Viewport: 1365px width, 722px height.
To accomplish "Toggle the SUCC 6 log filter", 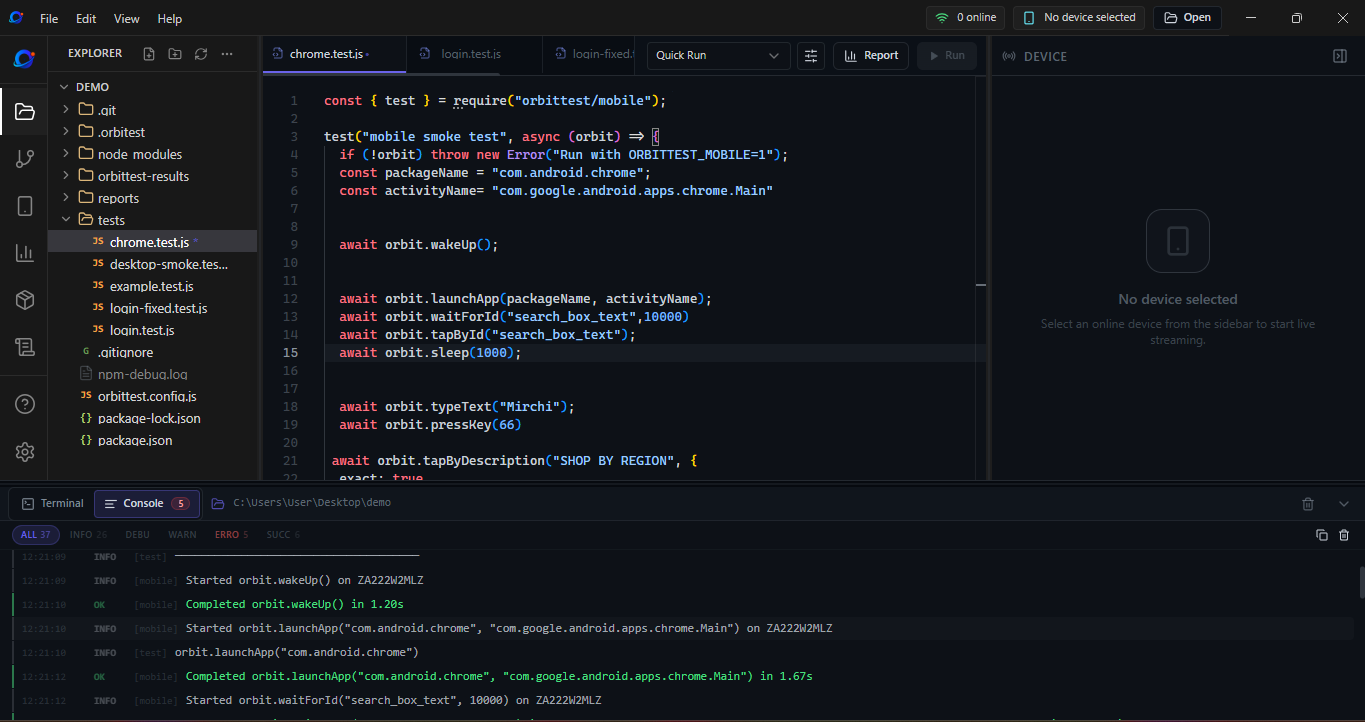I will click(283, 535).
